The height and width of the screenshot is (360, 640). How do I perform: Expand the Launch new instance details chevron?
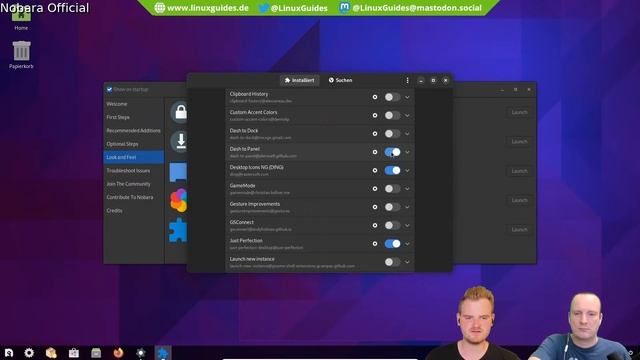click(x=407, y=262)
